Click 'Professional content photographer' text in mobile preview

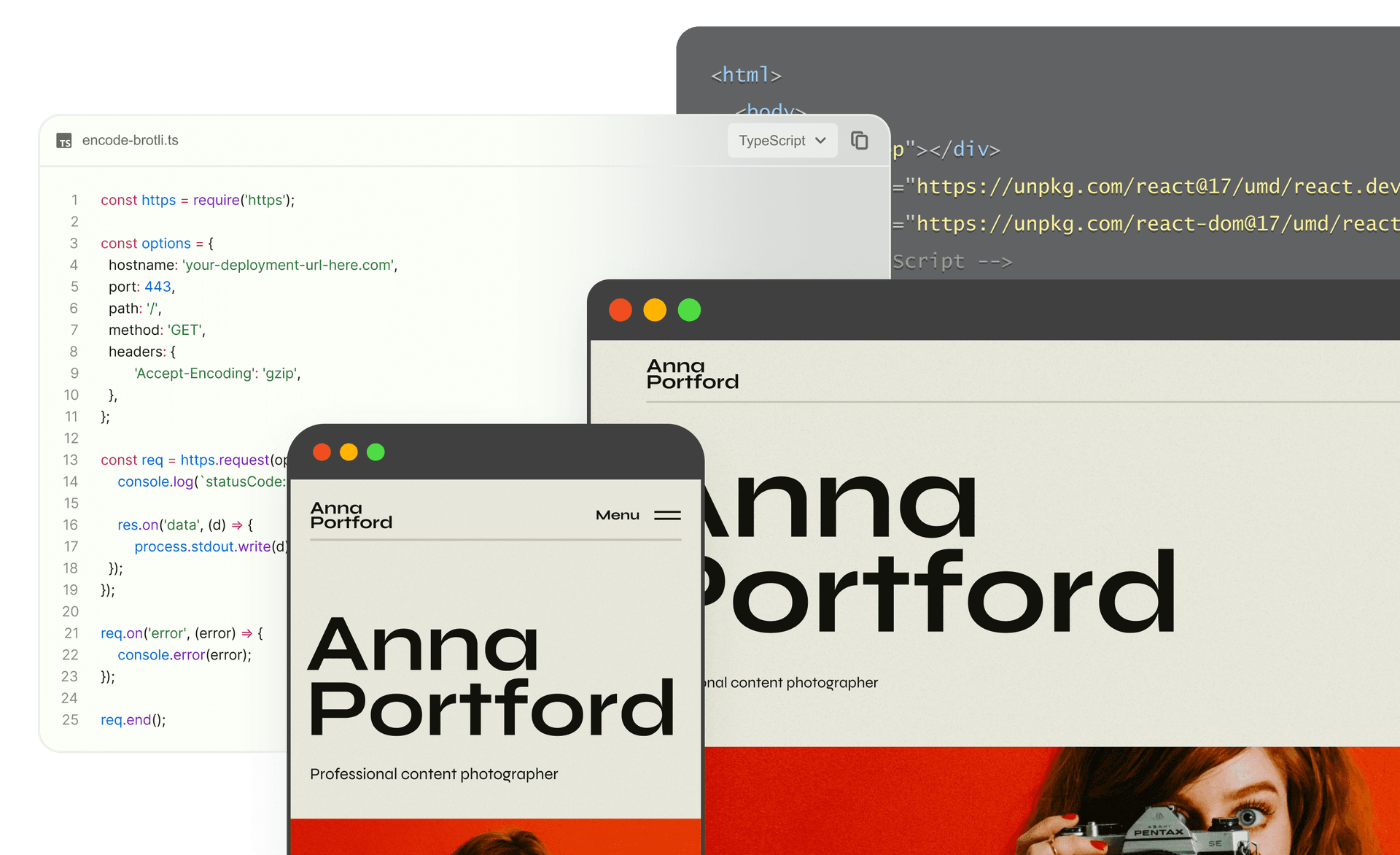[434, 774]
